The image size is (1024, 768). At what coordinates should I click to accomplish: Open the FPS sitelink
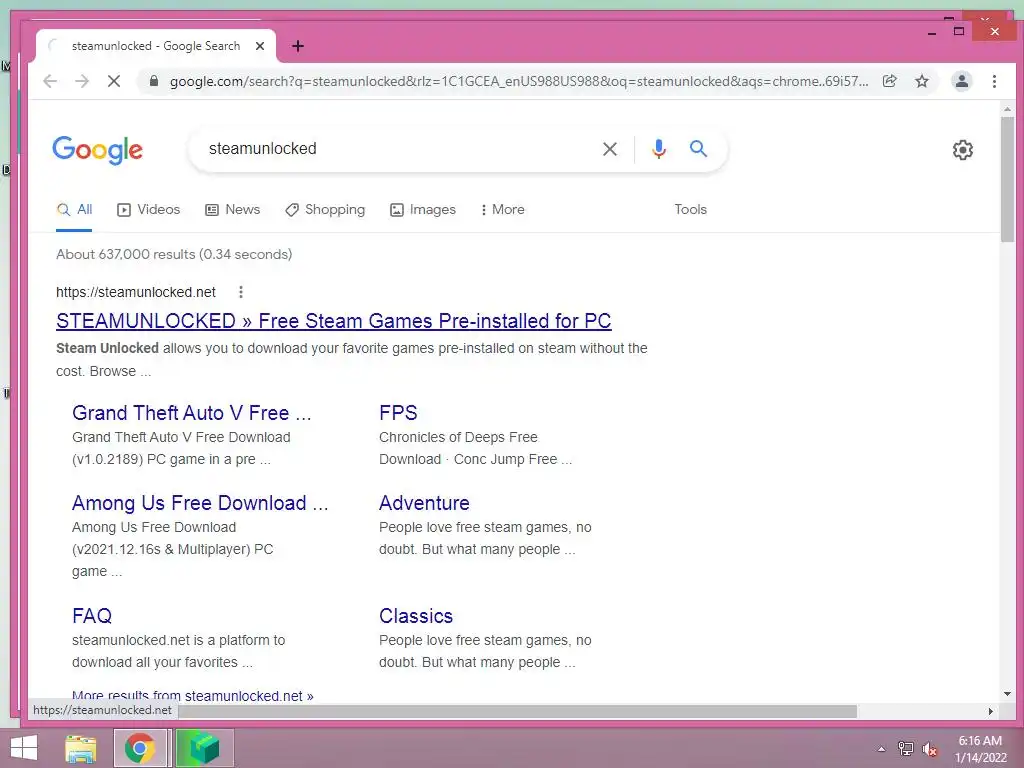tap(398, 413)
